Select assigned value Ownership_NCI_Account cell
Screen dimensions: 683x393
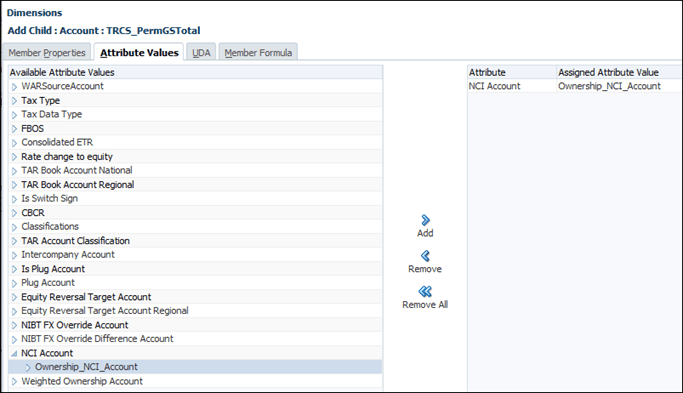(x=619, y=86)
